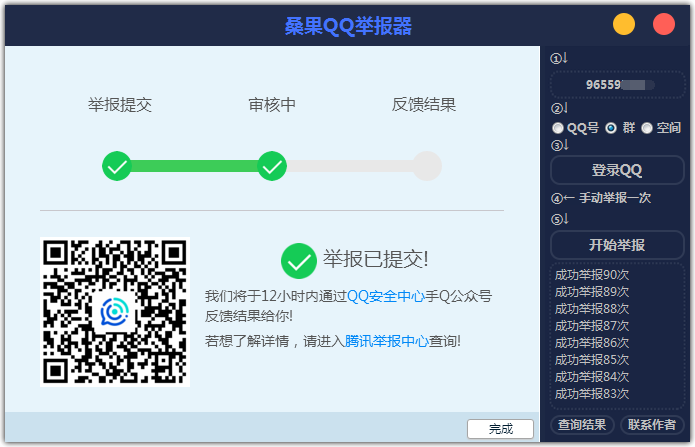Click the account number input field
Viewport: 695px width, 447px height.
[x=617, y=86]
